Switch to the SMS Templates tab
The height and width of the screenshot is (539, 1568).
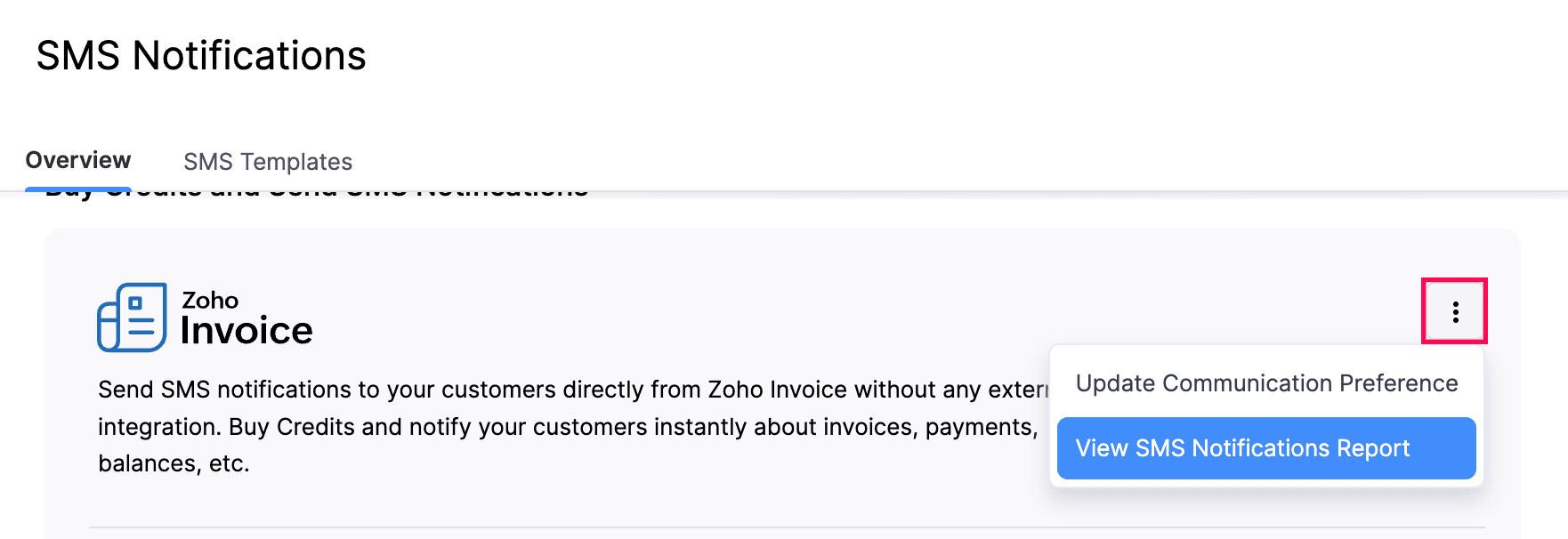[268, 162]
